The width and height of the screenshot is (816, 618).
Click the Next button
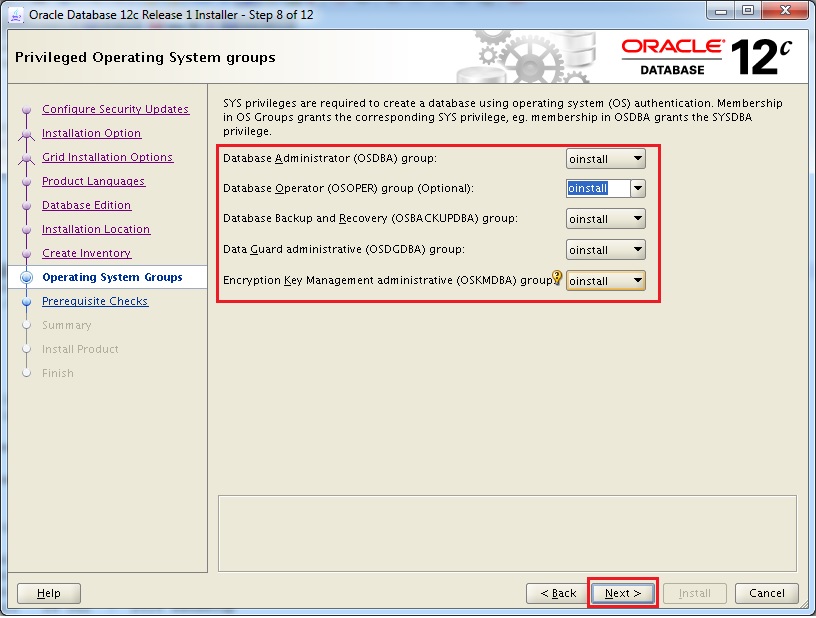pyautogui.click(x=622, y=593)
